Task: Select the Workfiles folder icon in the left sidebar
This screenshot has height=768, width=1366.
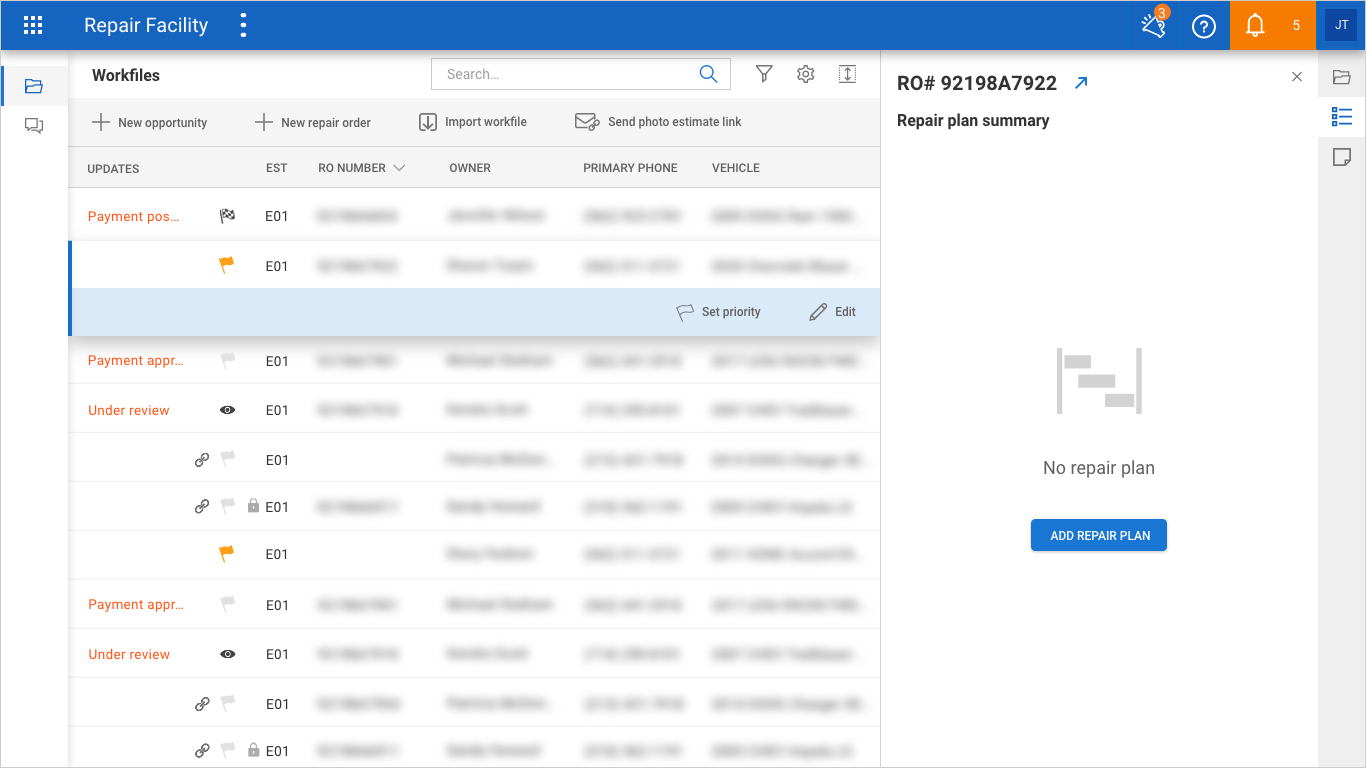Action: point(34,86)
